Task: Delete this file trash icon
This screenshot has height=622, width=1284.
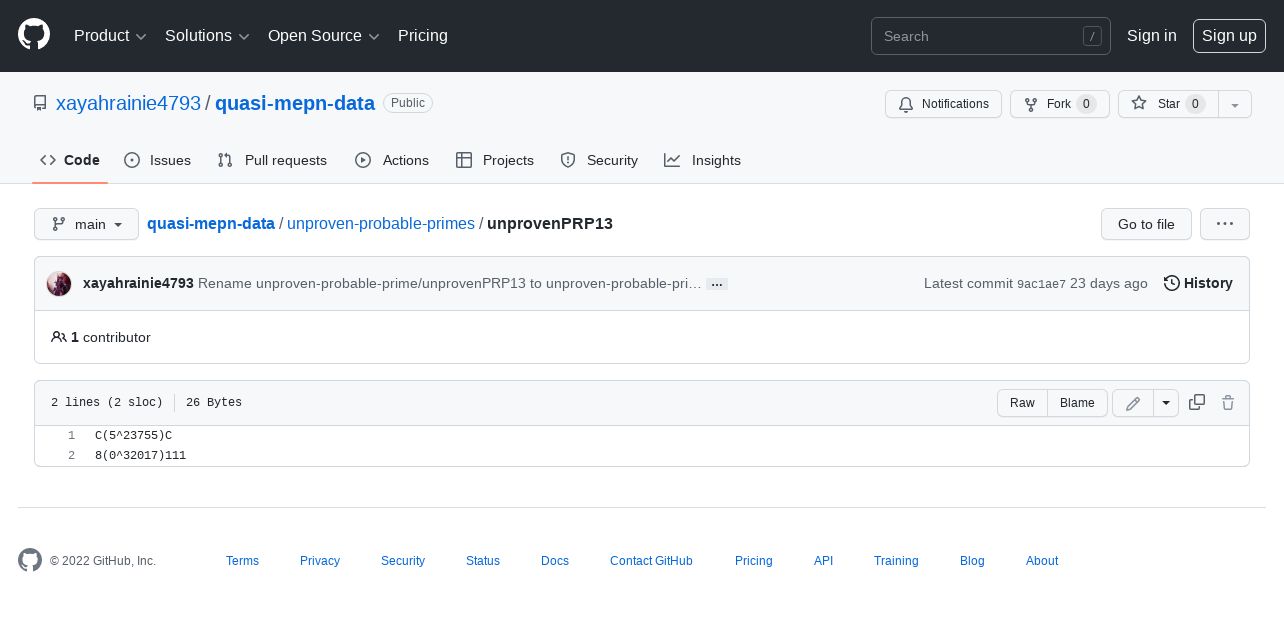Action: click(1228, 402)
